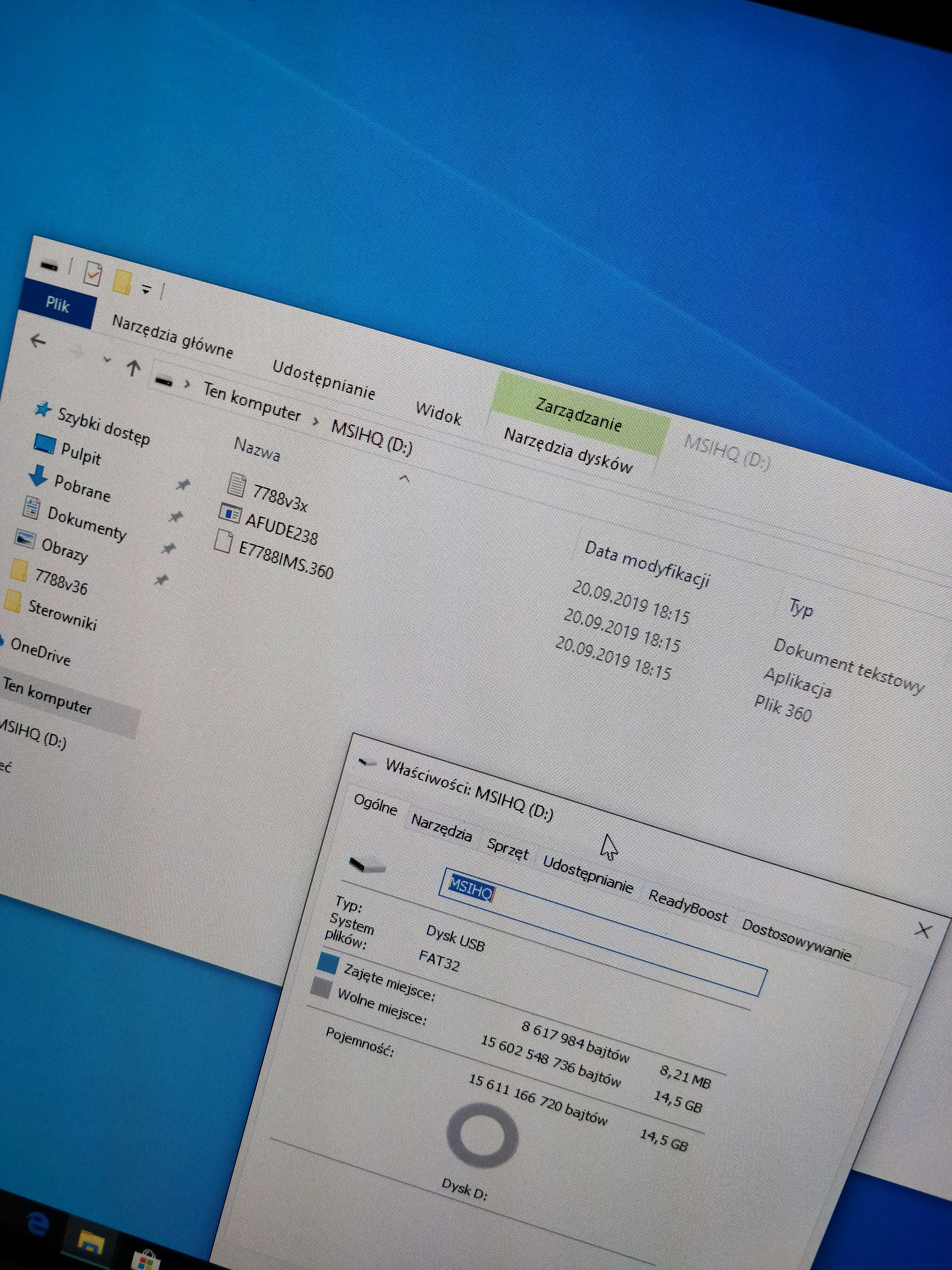Screen dimensions: 952x1270
Task: Click the Properties icon in quick access toolbar
Action: coord(92,273)
